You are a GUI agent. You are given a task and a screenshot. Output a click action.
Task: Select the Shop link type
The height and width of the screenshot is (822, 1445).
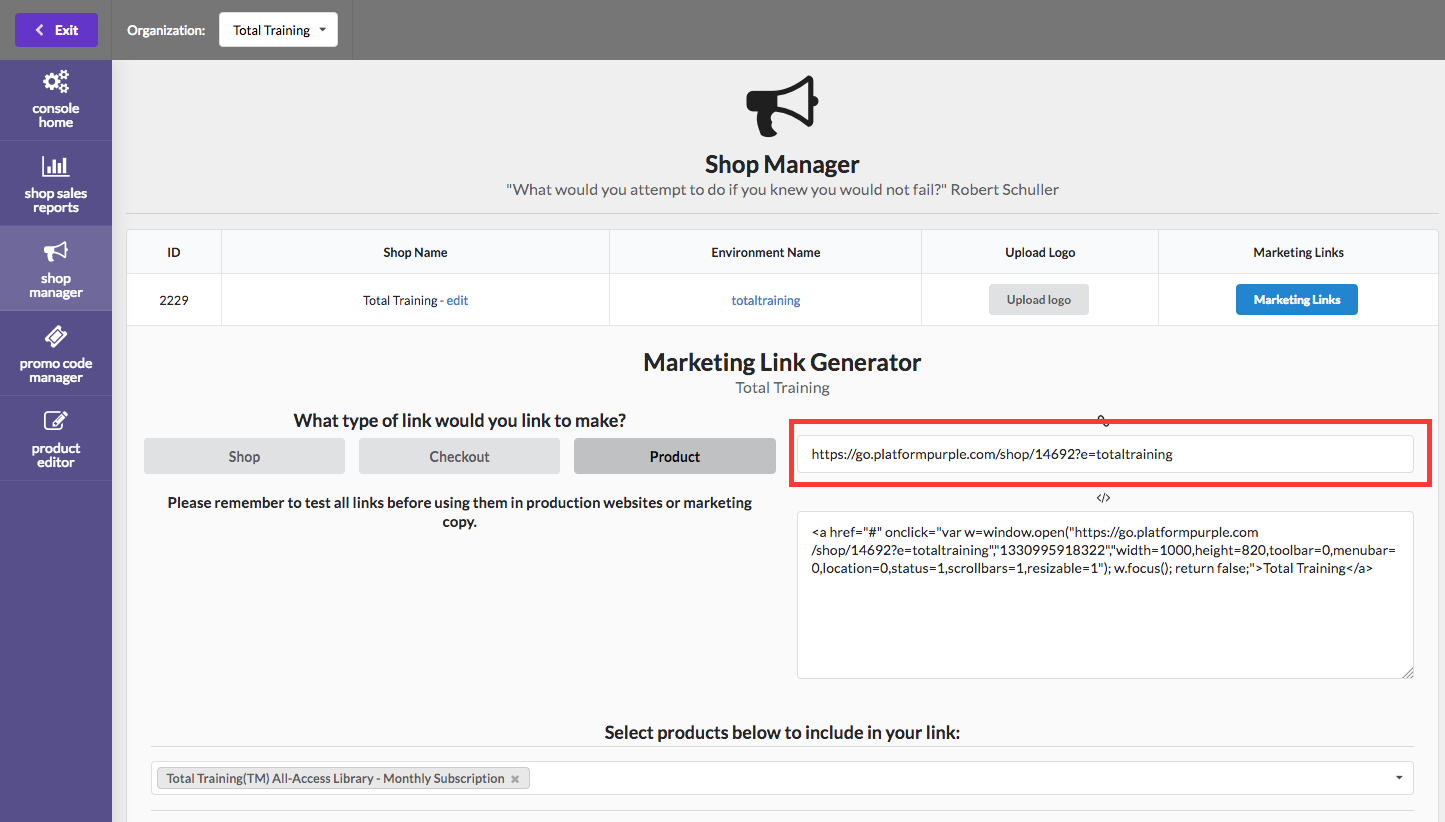244,456
